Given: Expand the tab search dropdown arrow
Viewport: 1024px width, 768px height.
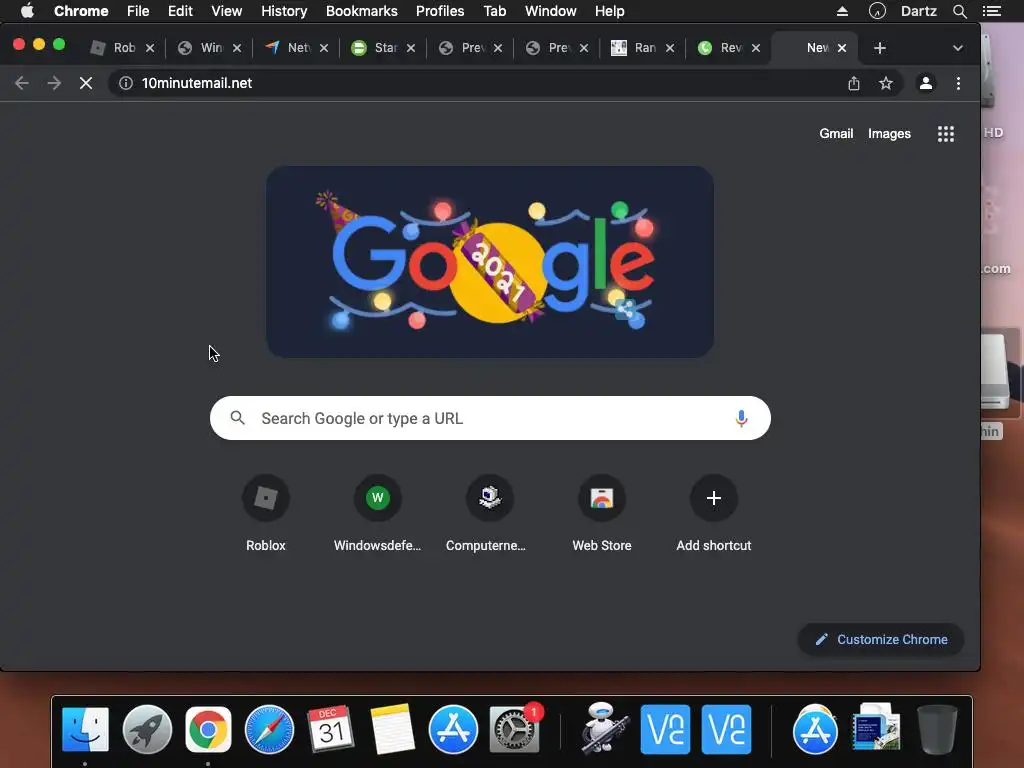Looking at the screenshot, I should [x=957, y=48].
